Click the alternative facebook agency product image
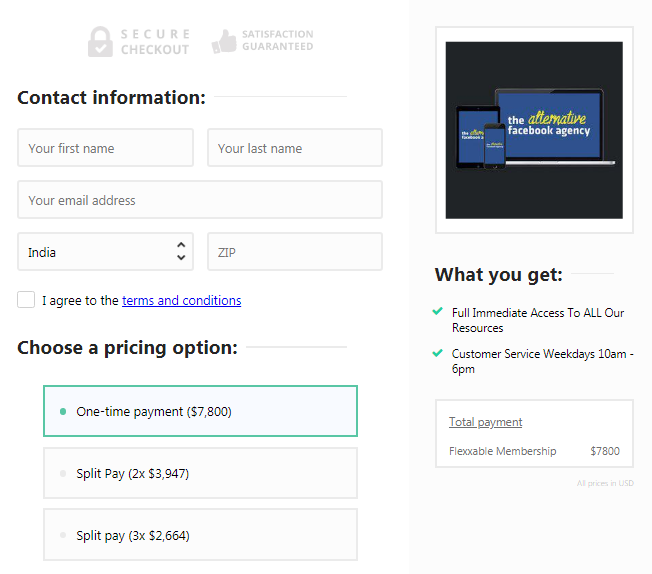 [534, 130]
